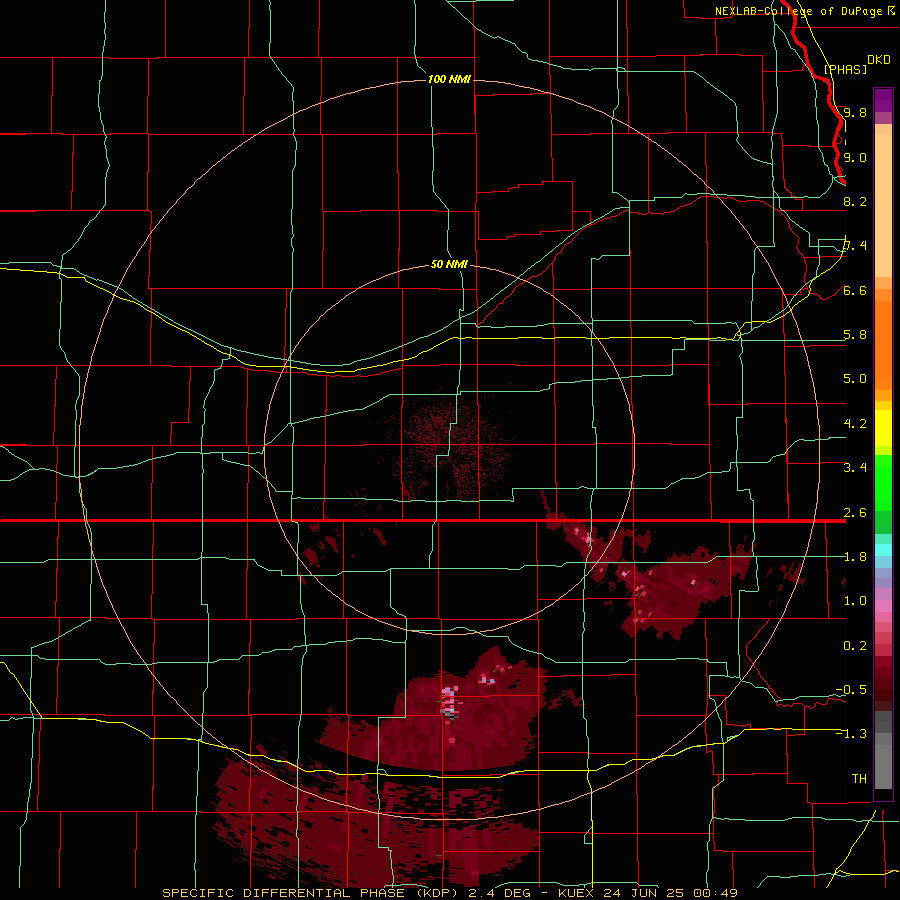
Task: Click the 8.2 value on the color scale
Action: click(855, 201)
